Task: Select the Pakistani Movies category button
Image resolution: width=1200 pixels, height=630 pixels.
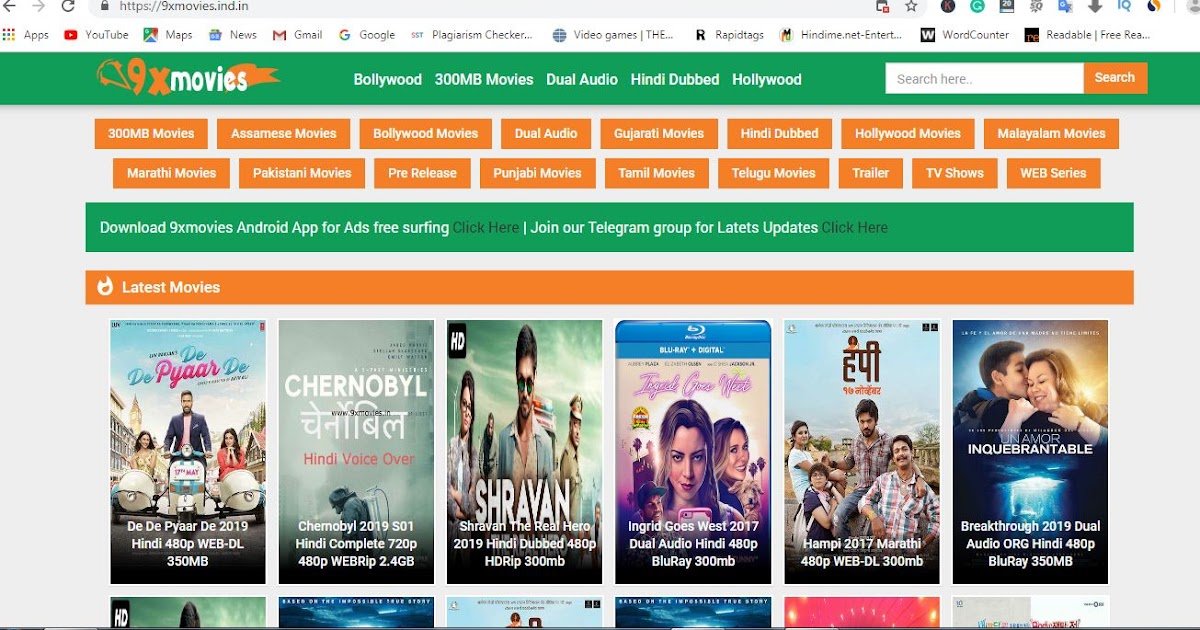Action: pyautogui.click(x=302, y=173)
